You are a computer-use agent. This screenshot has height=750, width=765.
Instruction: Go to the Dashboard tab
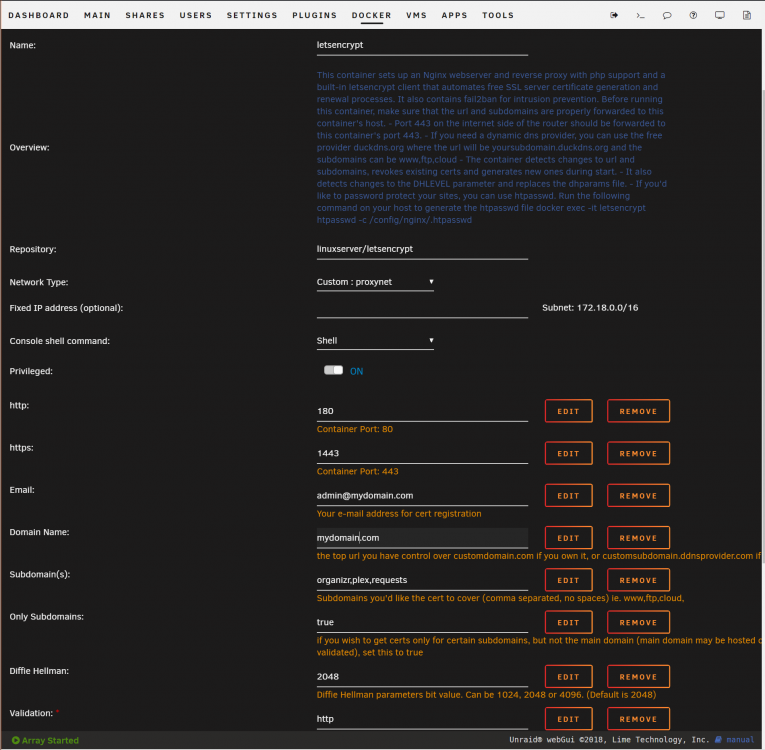tap(39, 15)
